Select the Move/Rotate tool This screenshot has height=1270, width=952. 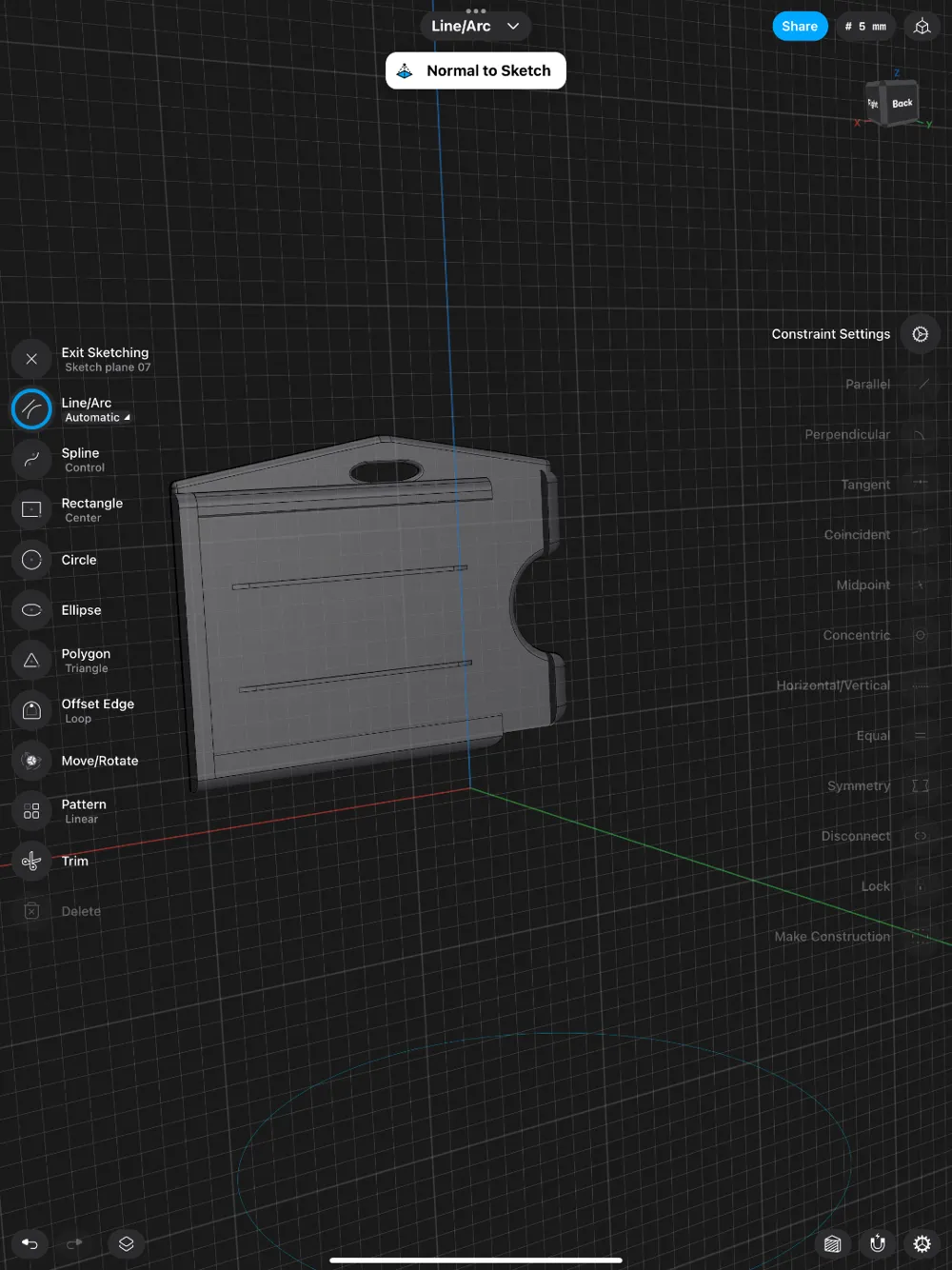click(31, 761)
